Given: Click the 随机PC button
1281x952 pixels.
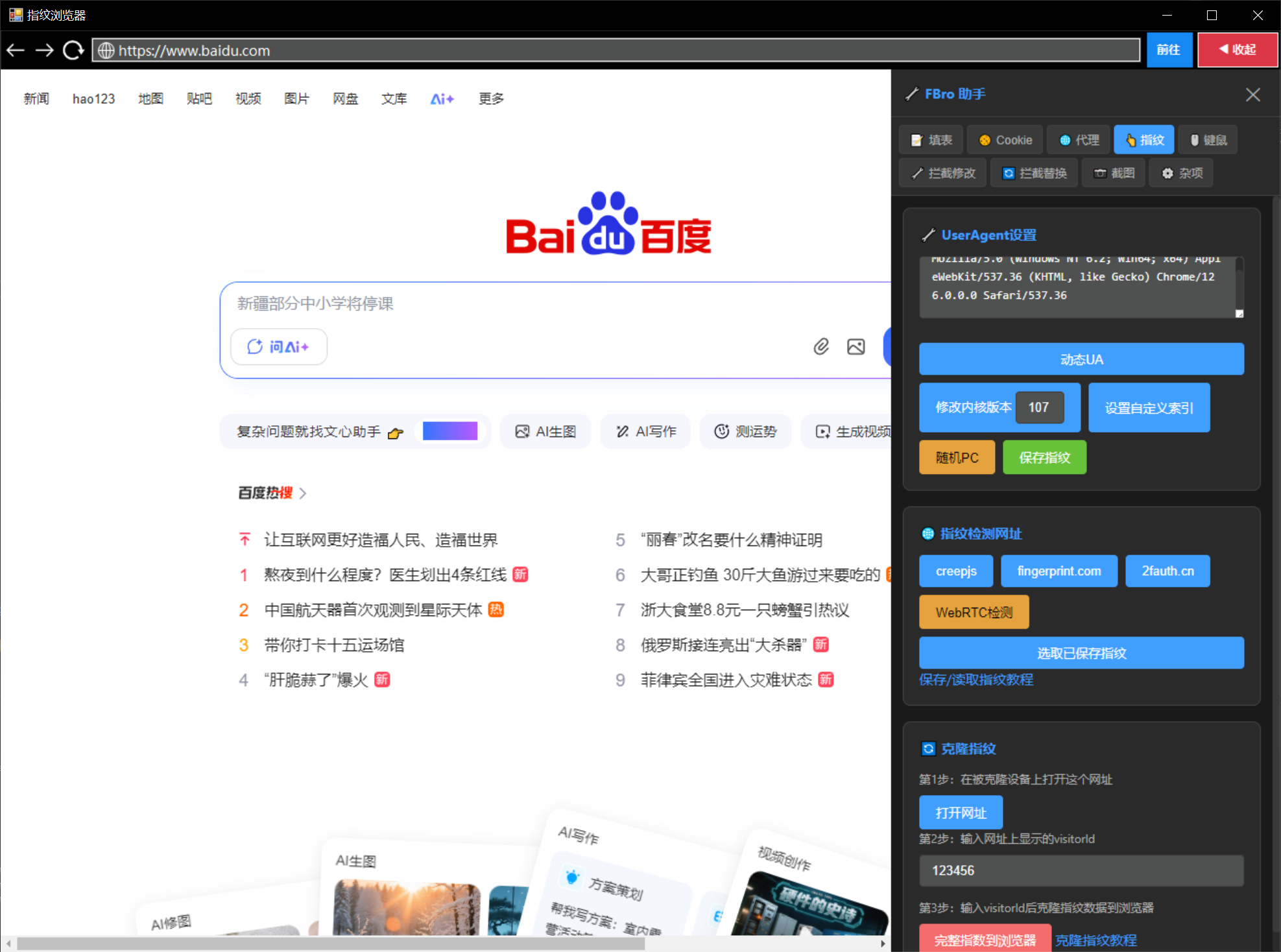Looking at the screenshot, I should pyautogui.click(x=957, y=458).
